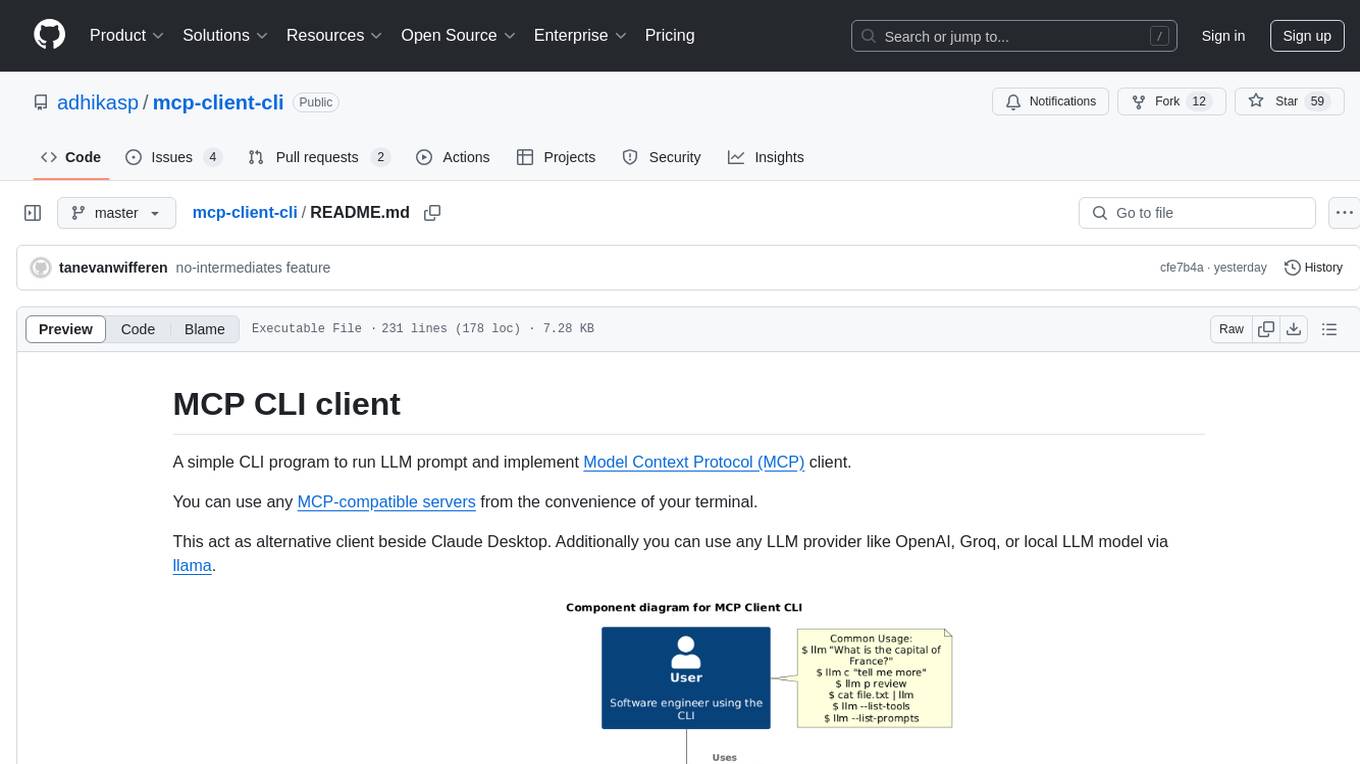Open commit hash cfe7b4a
1360x764 pixels.
point(1182,268)
